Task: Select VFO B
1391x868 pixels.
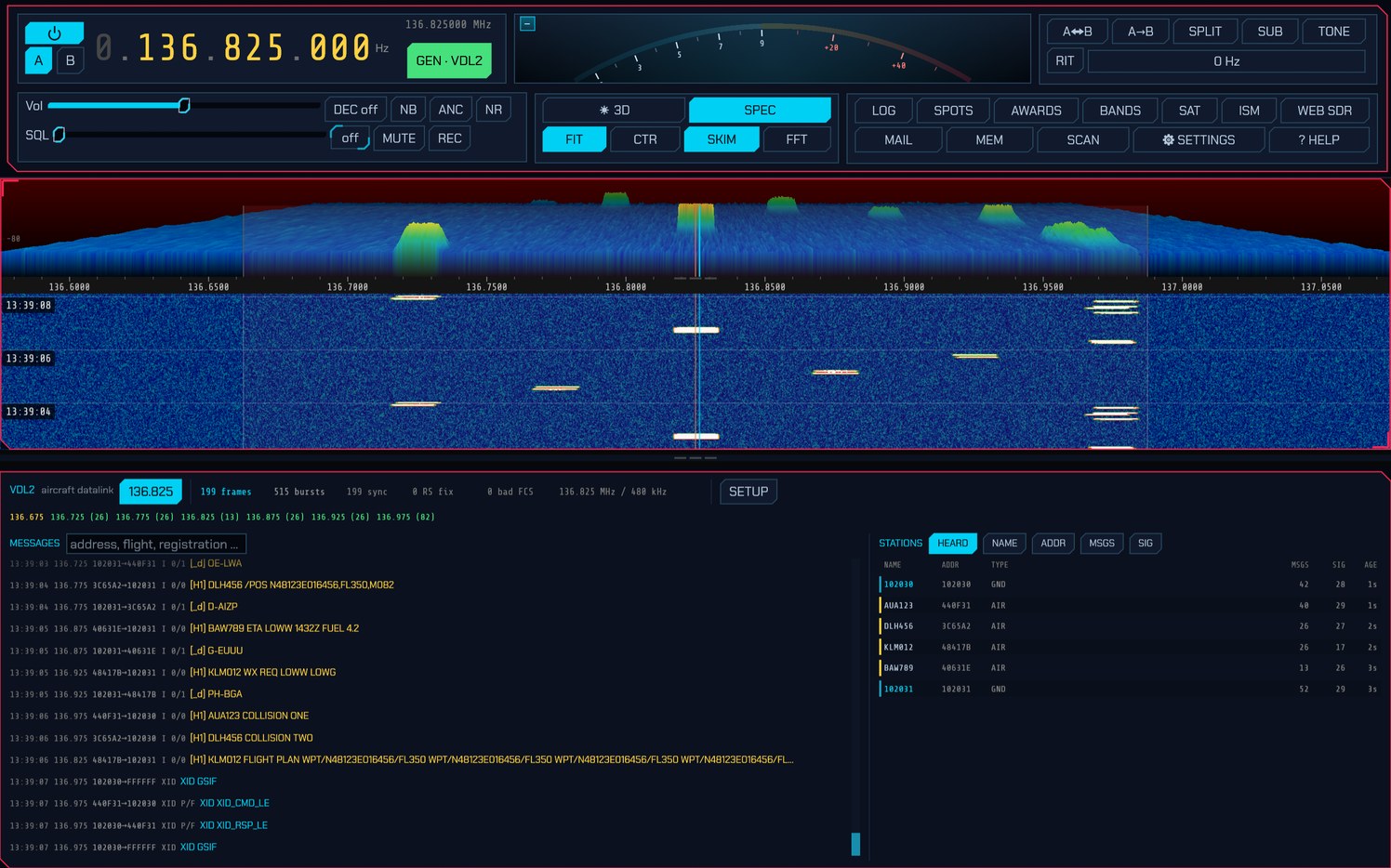Action: point(70,60)
